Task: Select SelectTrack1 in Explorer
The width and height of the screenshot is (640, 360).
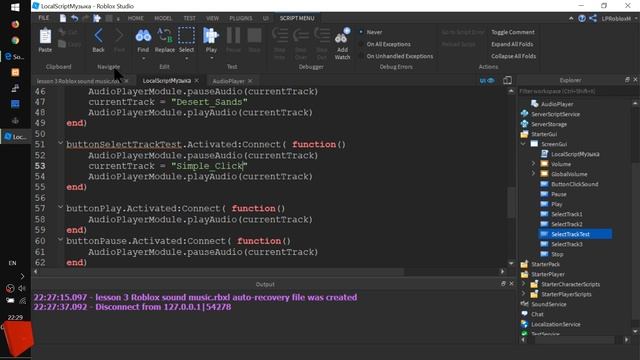Action: [x=567, y=214]
